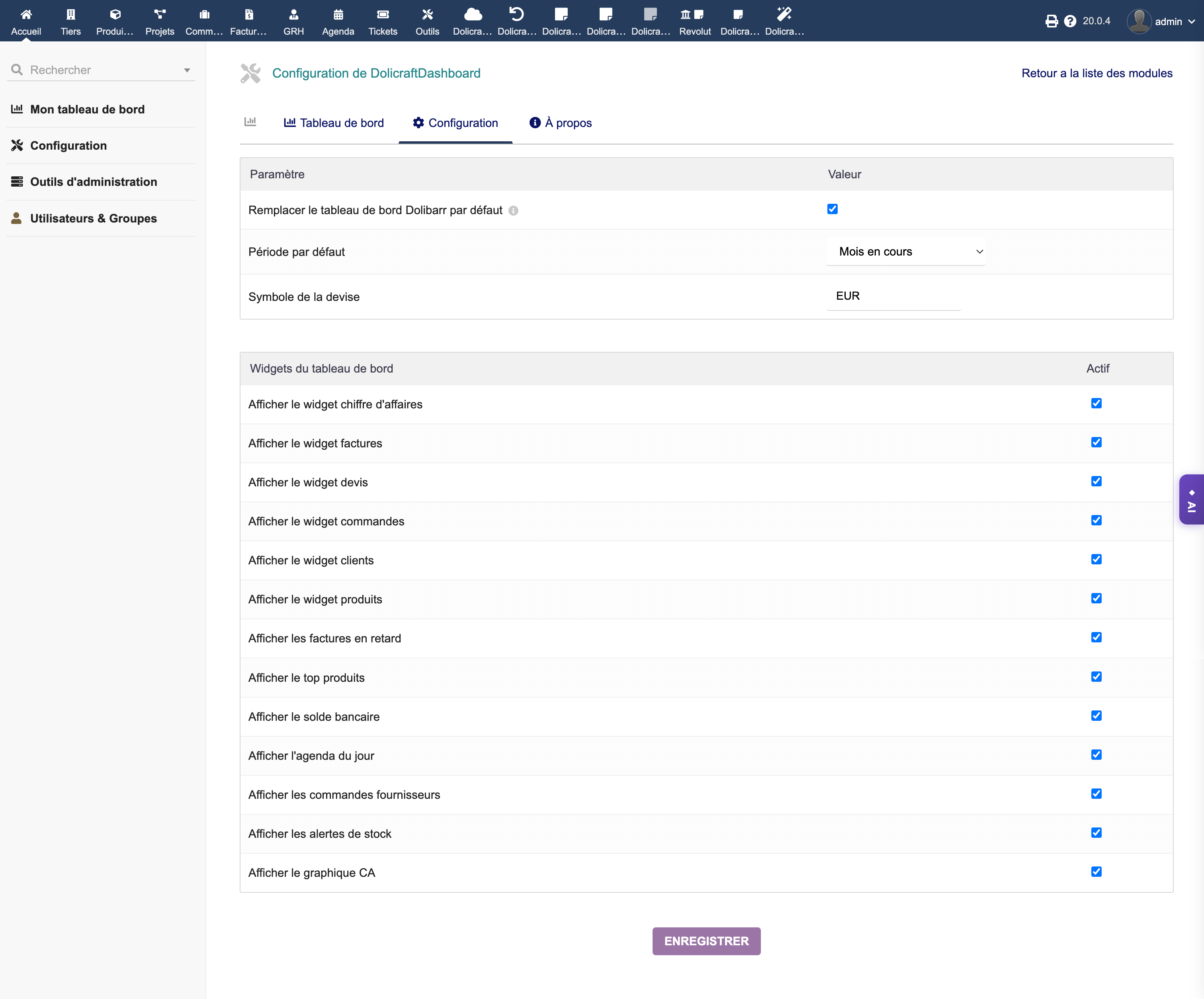
Task: Uncheck Remplacer le tableau de bord checkbox
Action: click(x=832, y=209)
